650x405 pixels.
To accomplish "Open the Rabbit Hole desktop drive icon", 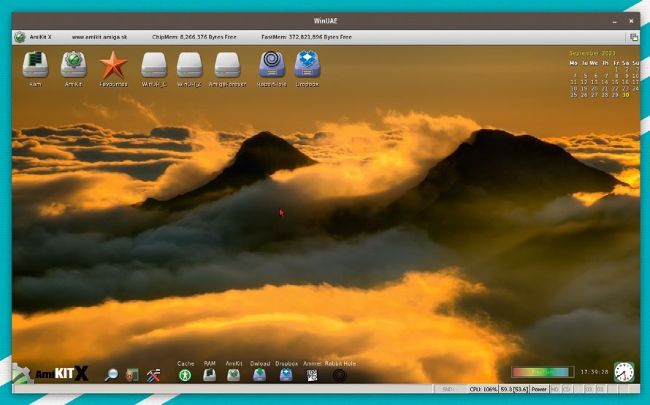I will (271, 66).
